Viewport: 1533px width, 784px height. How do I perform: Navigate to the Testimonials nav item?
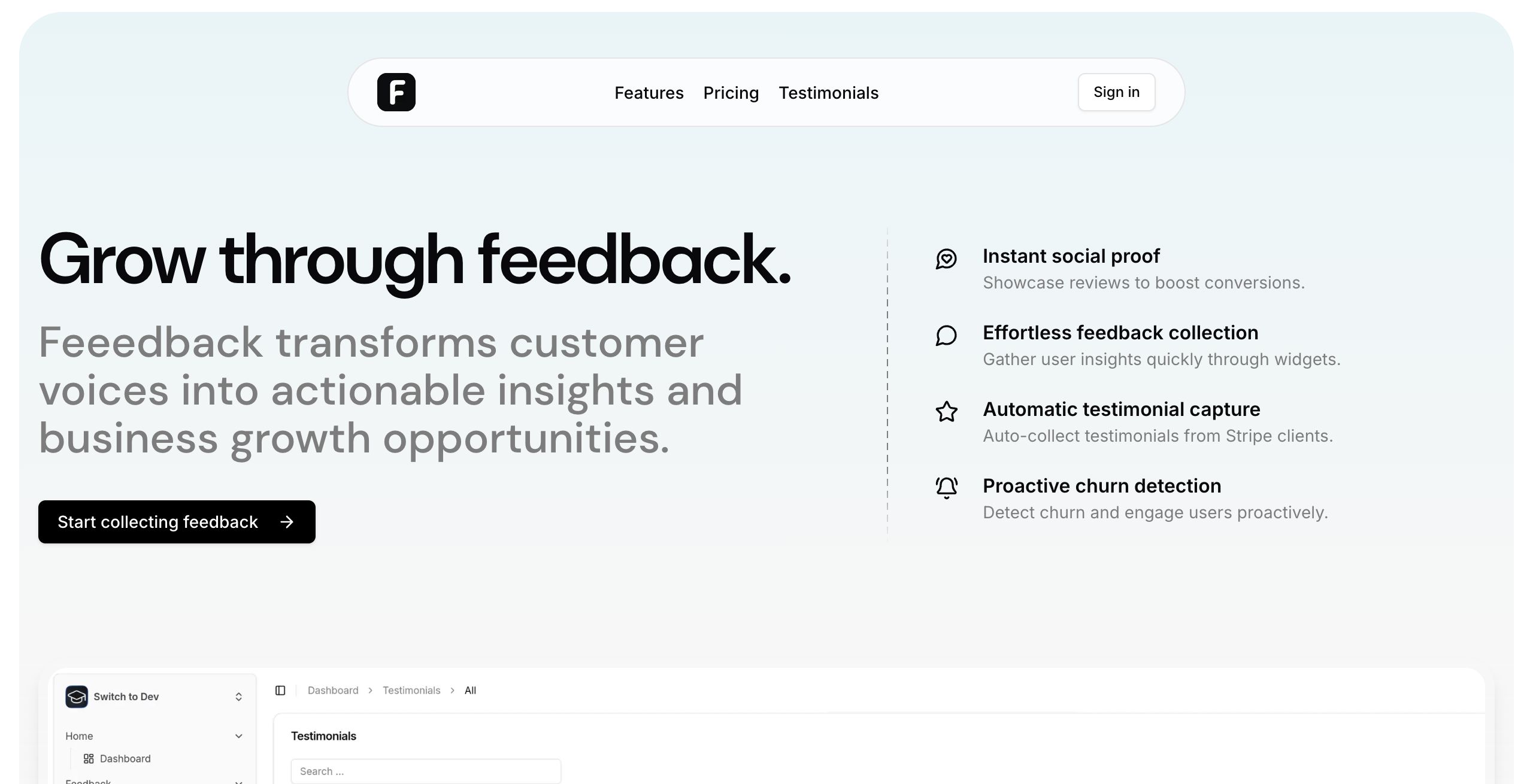point(828,93)
